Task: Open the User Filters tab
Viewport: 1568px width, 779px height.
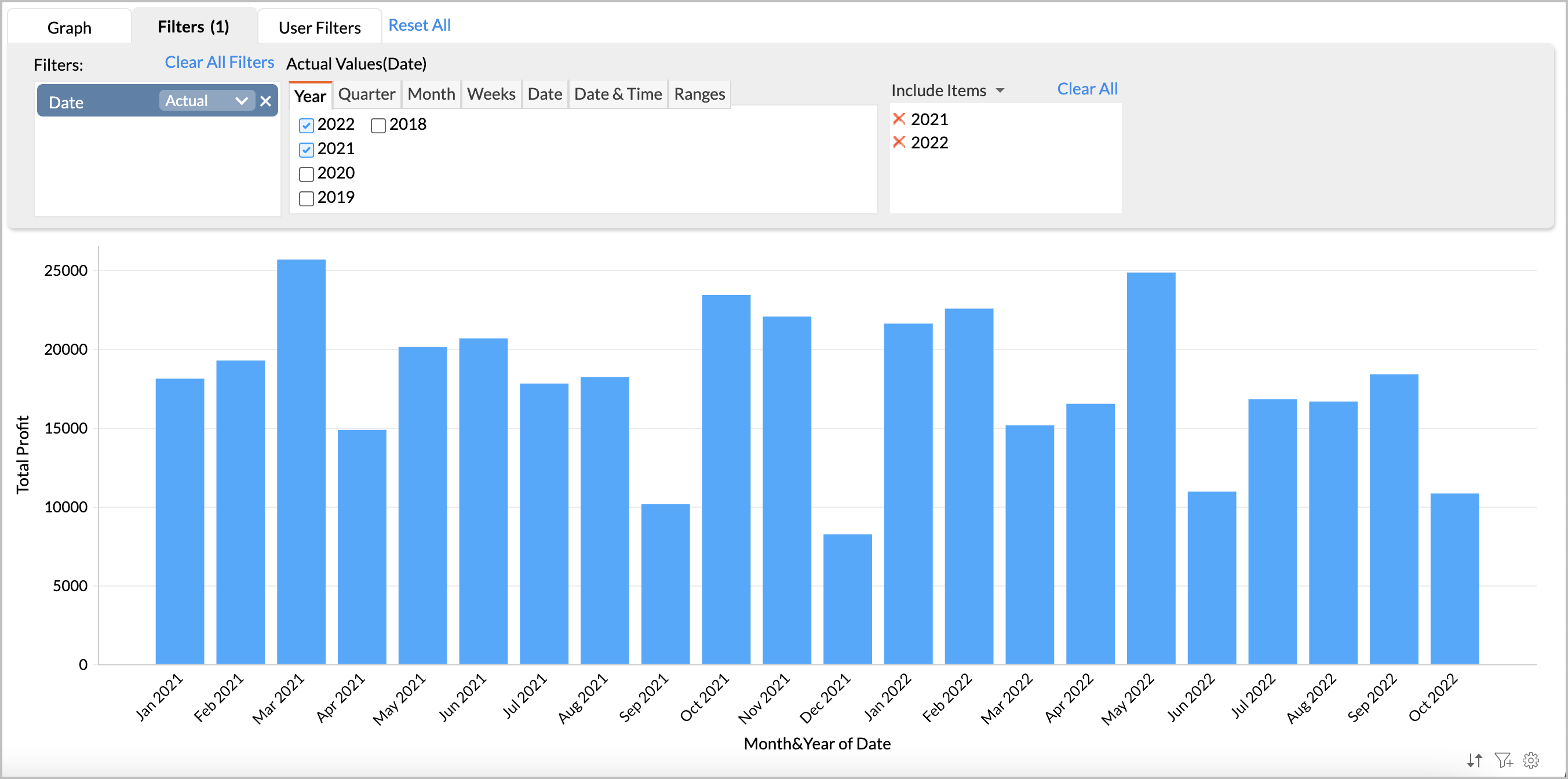Action: [319, 28]
